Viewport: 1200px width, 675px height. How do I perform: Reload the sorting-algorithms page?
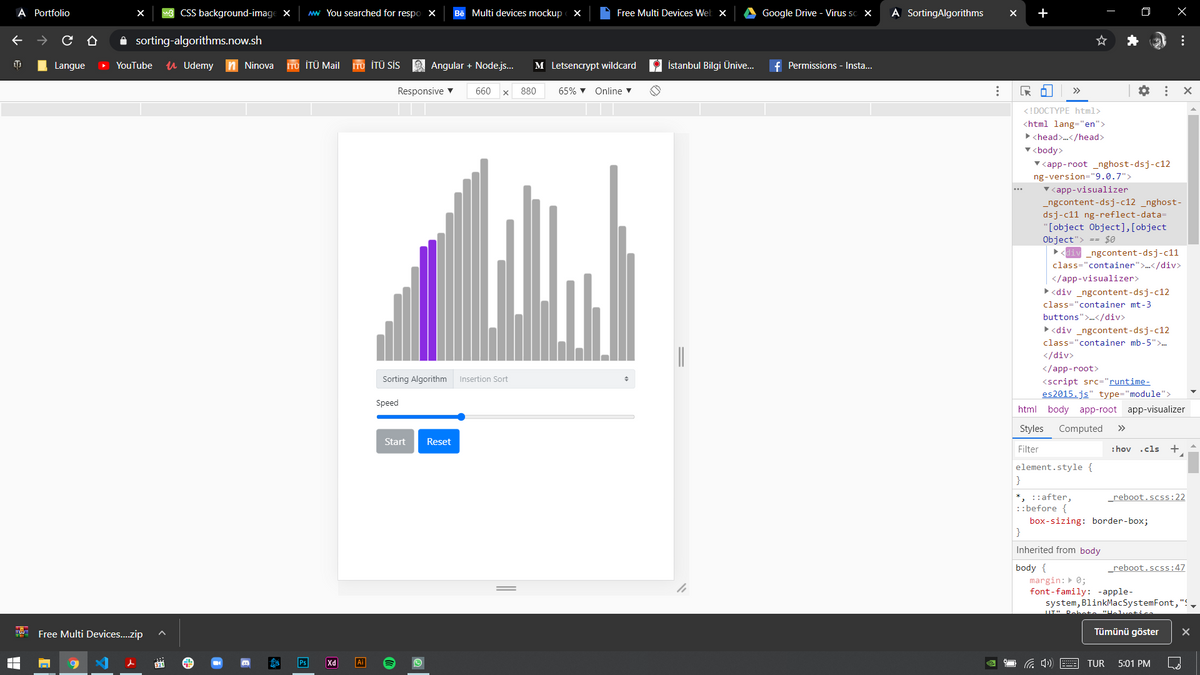pyautogui.click(x=67, y=41)
